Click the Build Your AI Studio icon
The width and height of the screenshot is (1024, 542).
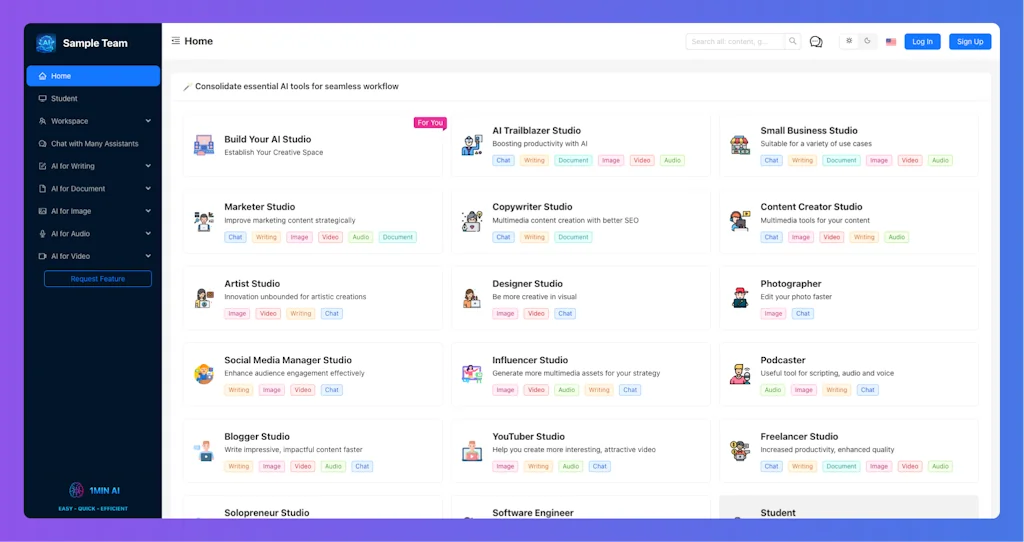pyautogui.click(x=204, y=145)
